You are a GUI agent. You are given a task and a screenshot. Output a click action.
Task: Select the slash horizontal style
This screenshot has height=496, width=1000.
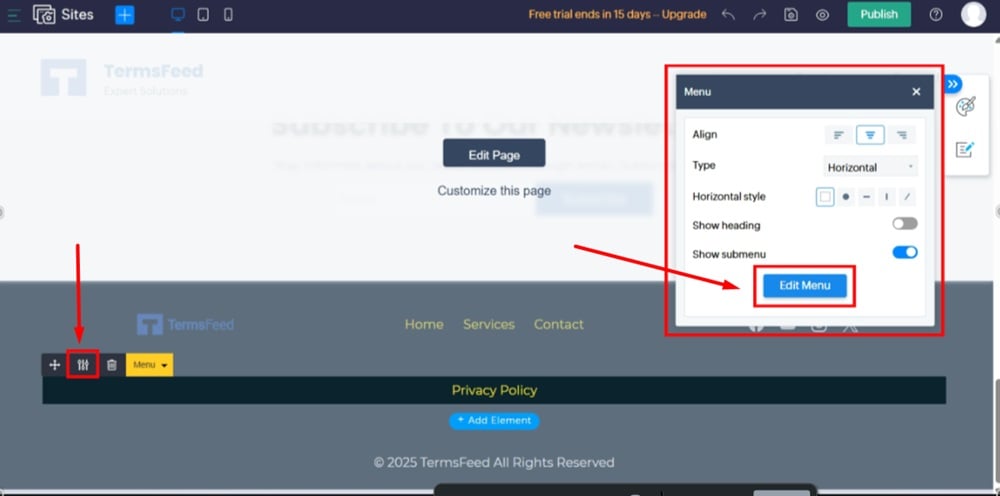907,197
